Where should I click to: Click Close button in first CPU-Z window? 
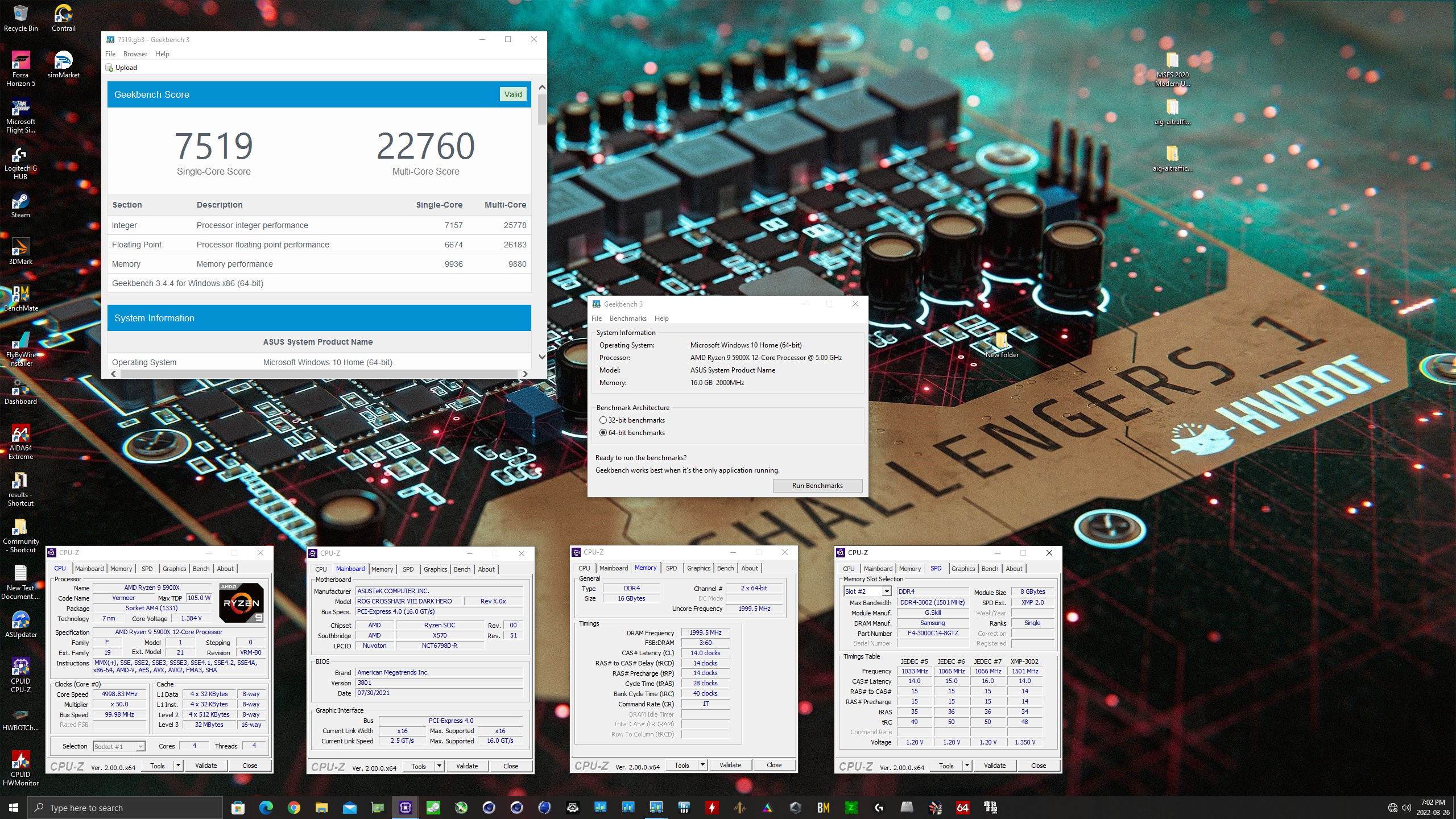(250, 766)
